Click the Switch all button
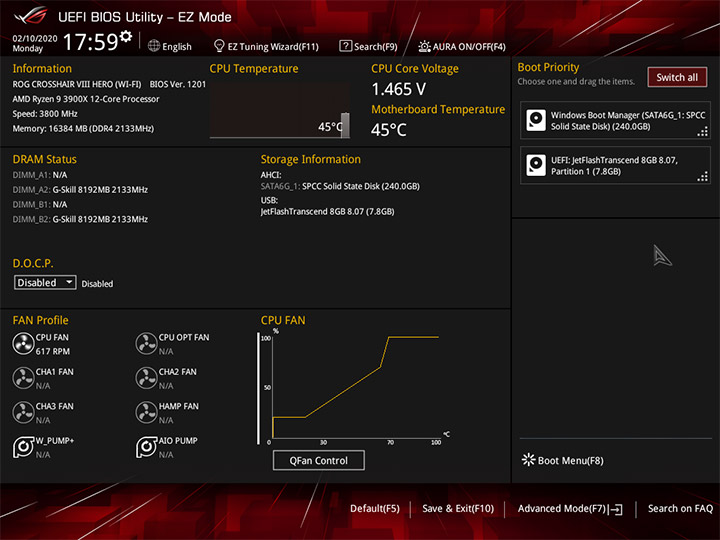 coord(677,77)
